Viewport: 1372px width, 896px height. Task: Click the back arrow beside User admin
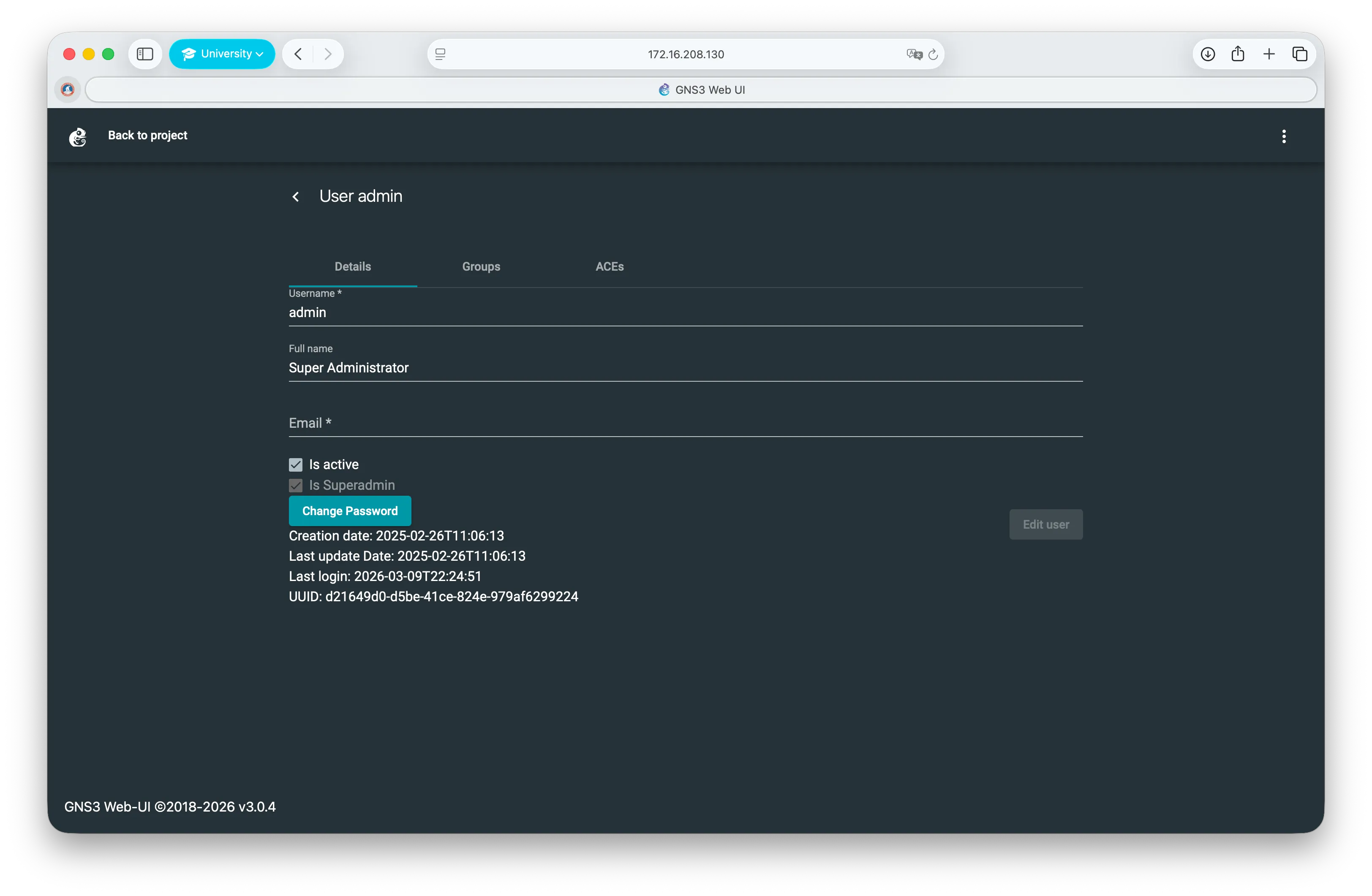(296, 196)
